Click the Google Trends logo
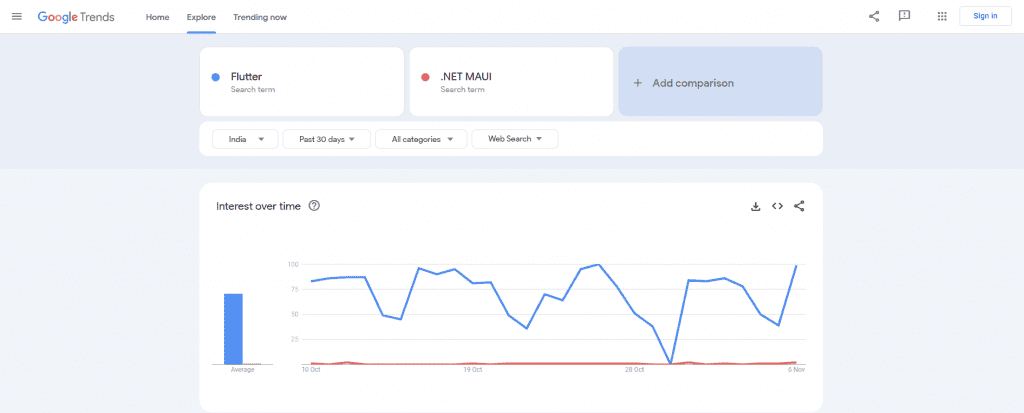 point(76,17)
